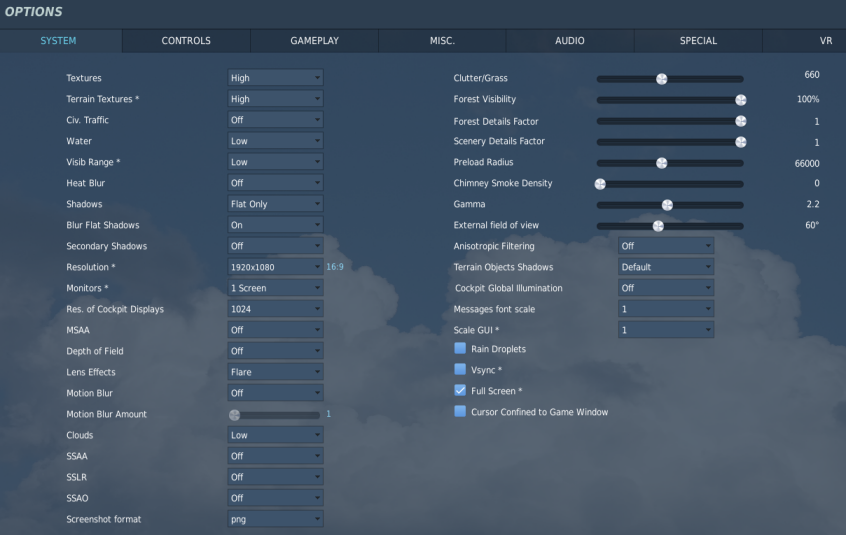Open the Textures dropdown
Screen dimensions: 846x535
[x=275, y=78]
